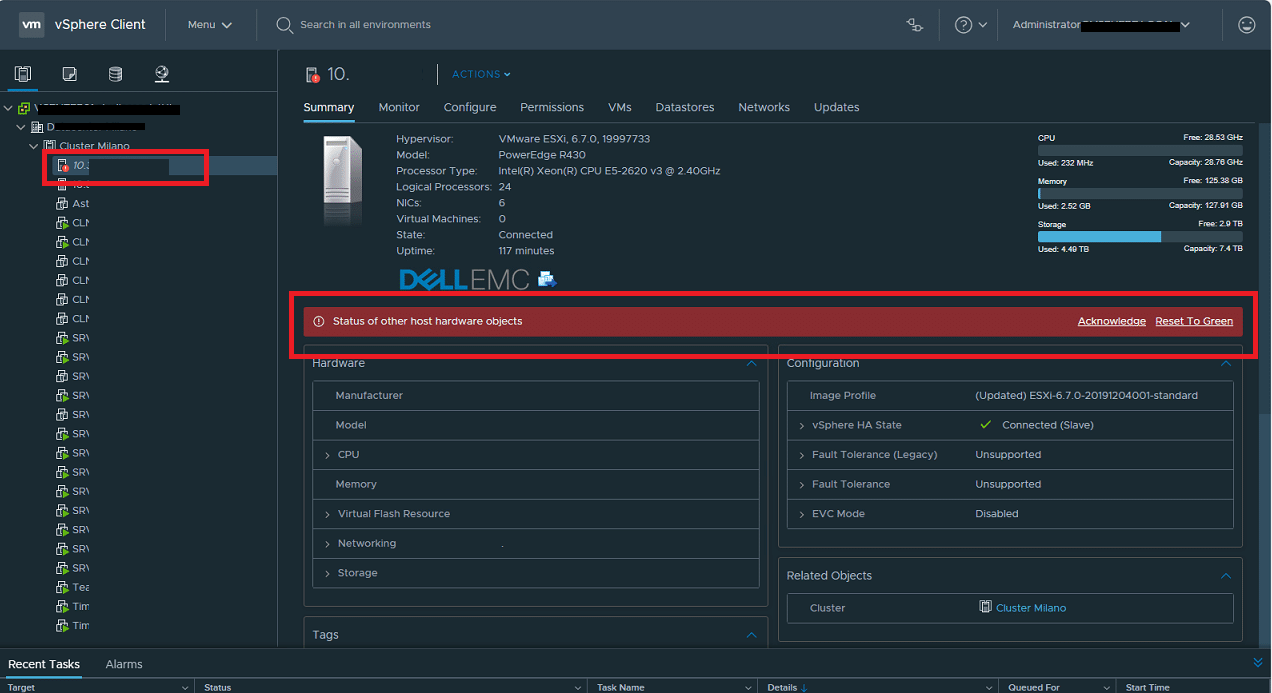Viewport: 1272px width, 693px height.
Task: Click the cluster icon beside Cluster Milano link
Action: (x=986, y=607)
